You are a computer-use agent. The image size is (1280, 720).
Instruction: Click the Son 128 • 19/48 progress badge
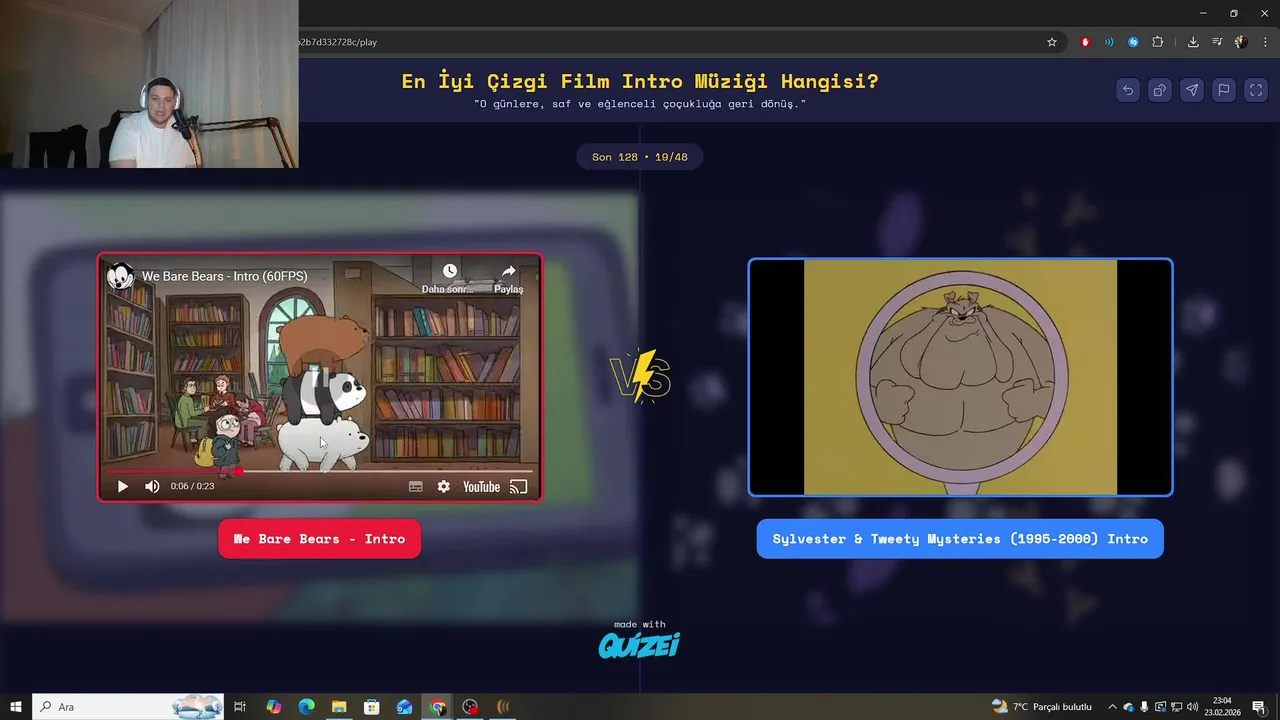(x=640, y=157)
